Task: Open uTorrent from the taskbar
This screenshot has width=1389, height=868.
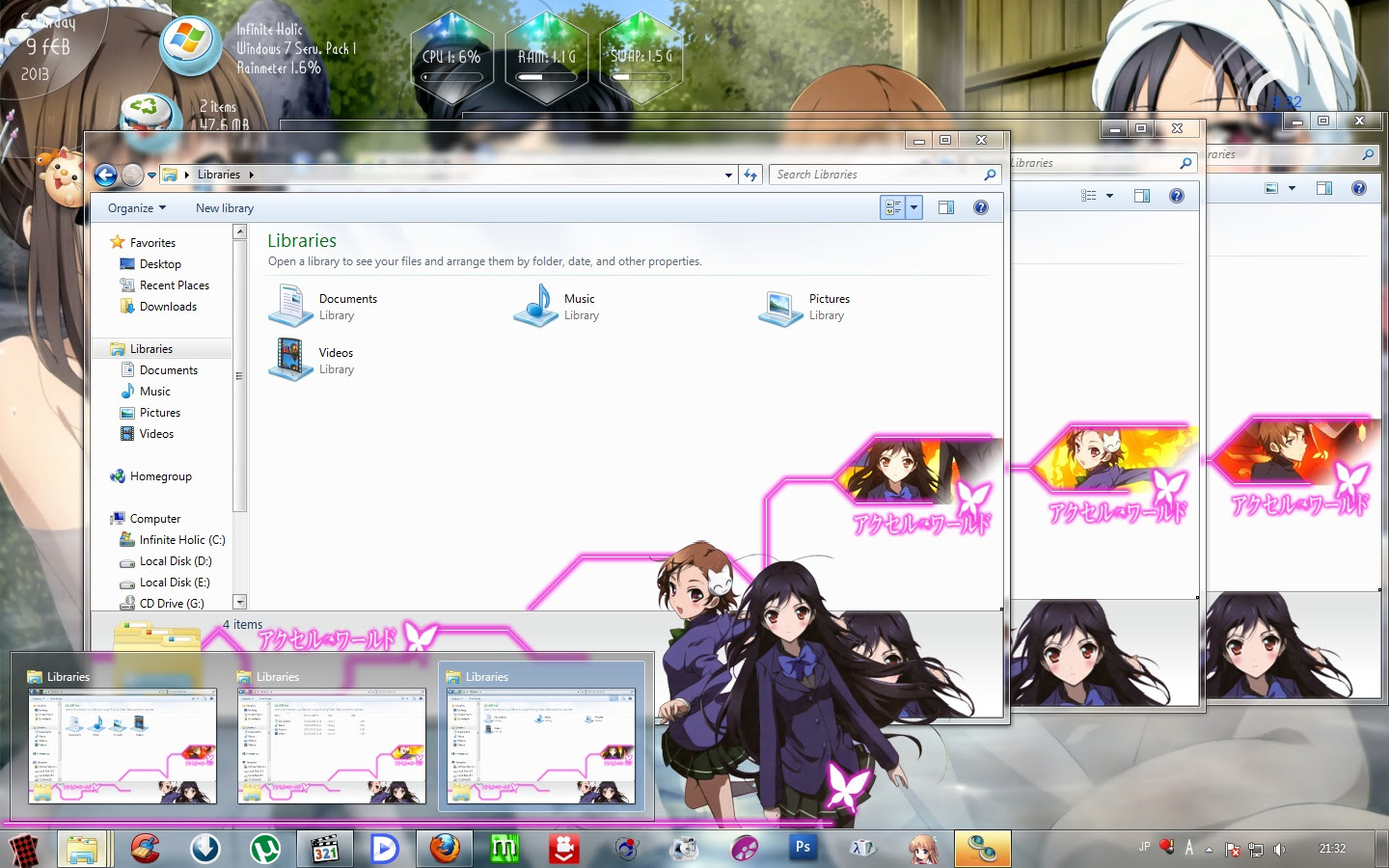Action: point(264,849)
